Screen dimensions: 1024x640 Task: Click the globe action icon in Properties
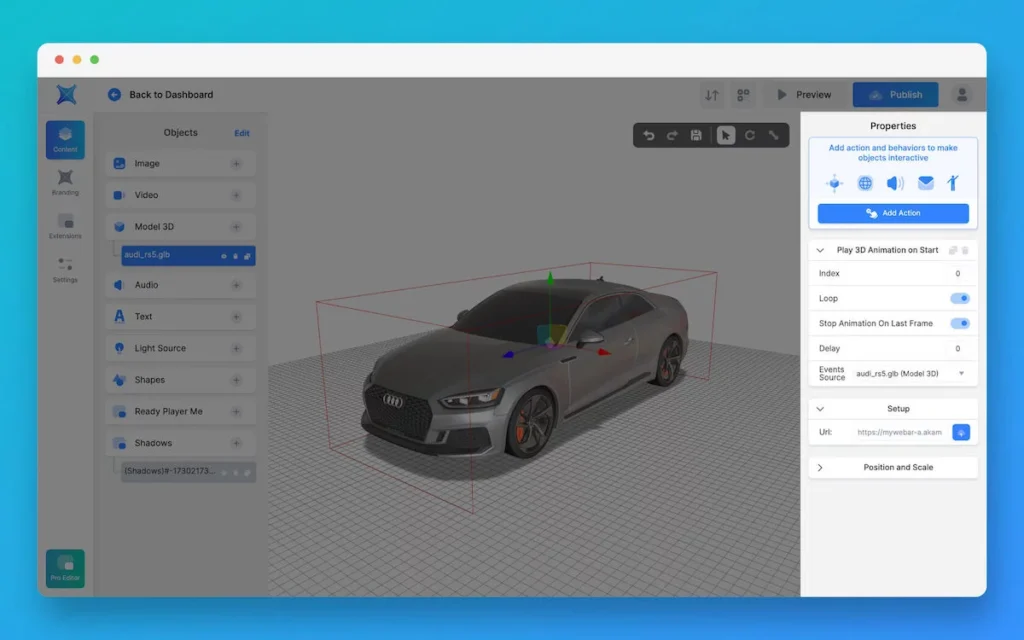point(865,183)
